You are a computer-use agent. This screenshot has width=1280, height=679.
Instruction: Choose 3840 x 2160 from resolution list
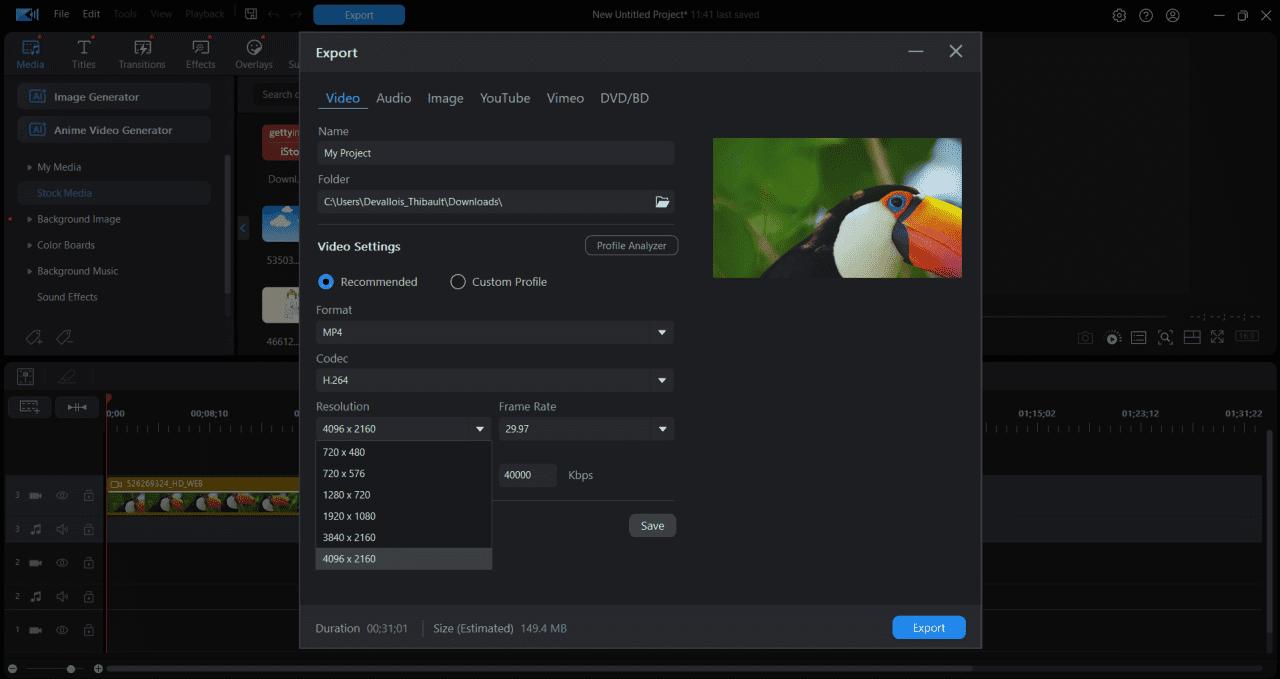pyautogui.click(x=404, y=537)
